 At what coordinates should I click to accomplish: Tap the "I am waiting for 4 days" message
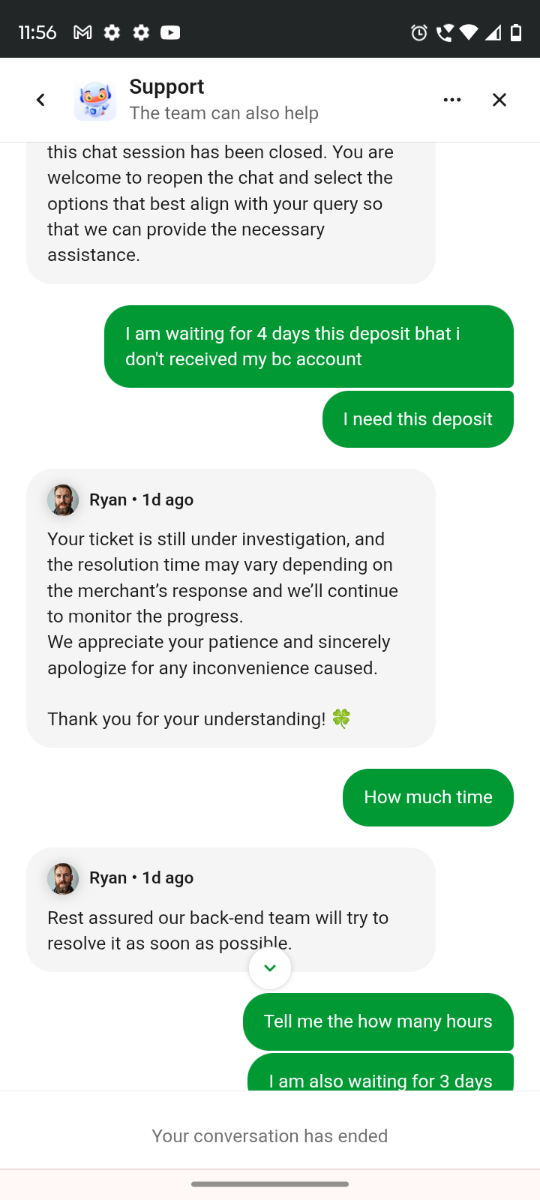309,346
